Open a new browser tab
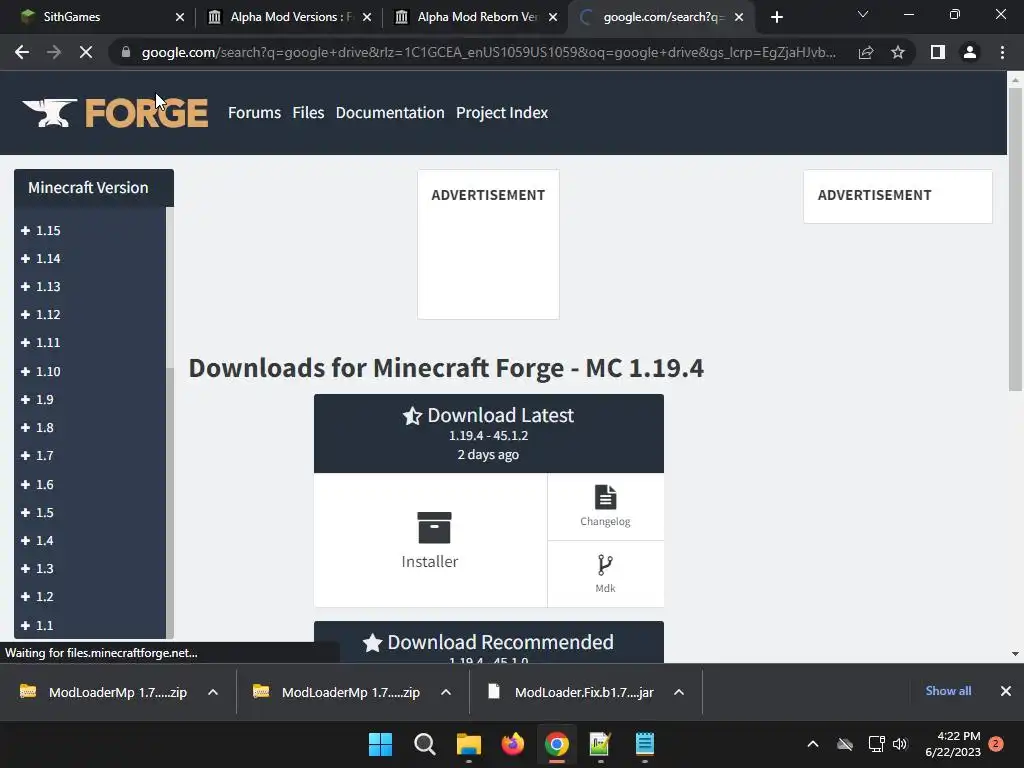Viewport: 1024px width, 768px height. tap(776, 17)
